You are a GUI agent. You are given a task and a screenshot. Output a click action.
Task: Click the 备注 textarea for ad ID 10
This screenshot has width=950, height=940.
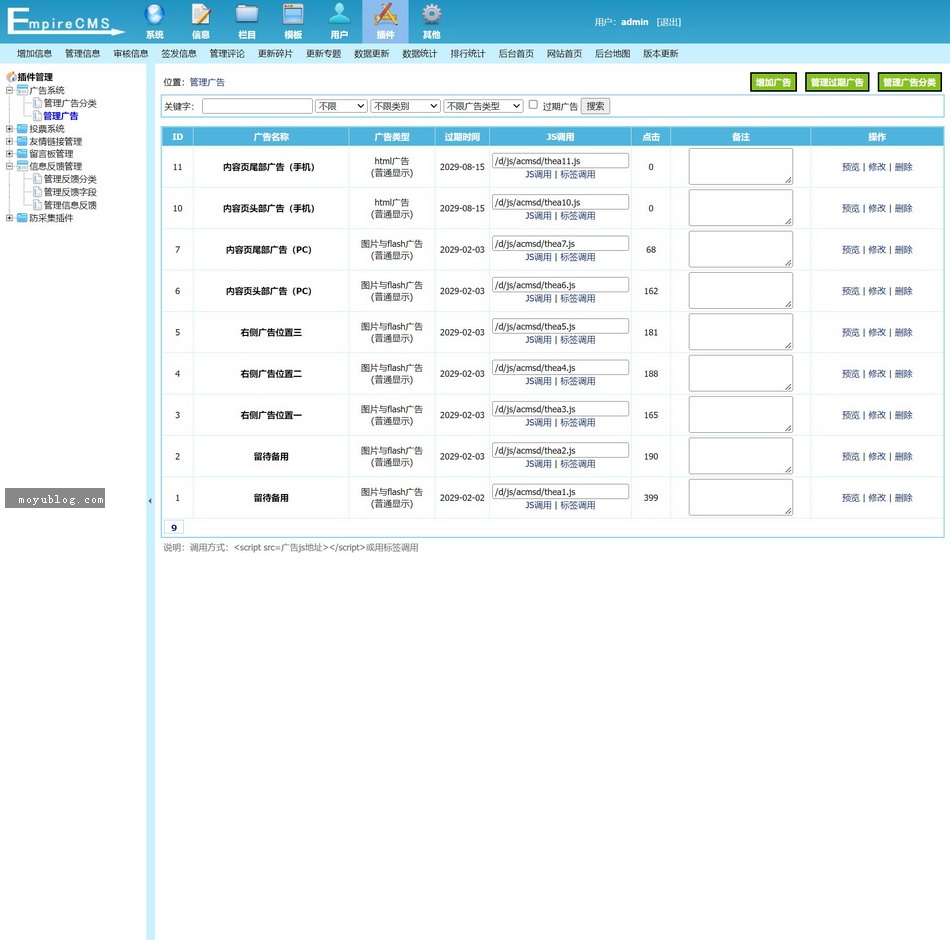[x=740, y=207]
